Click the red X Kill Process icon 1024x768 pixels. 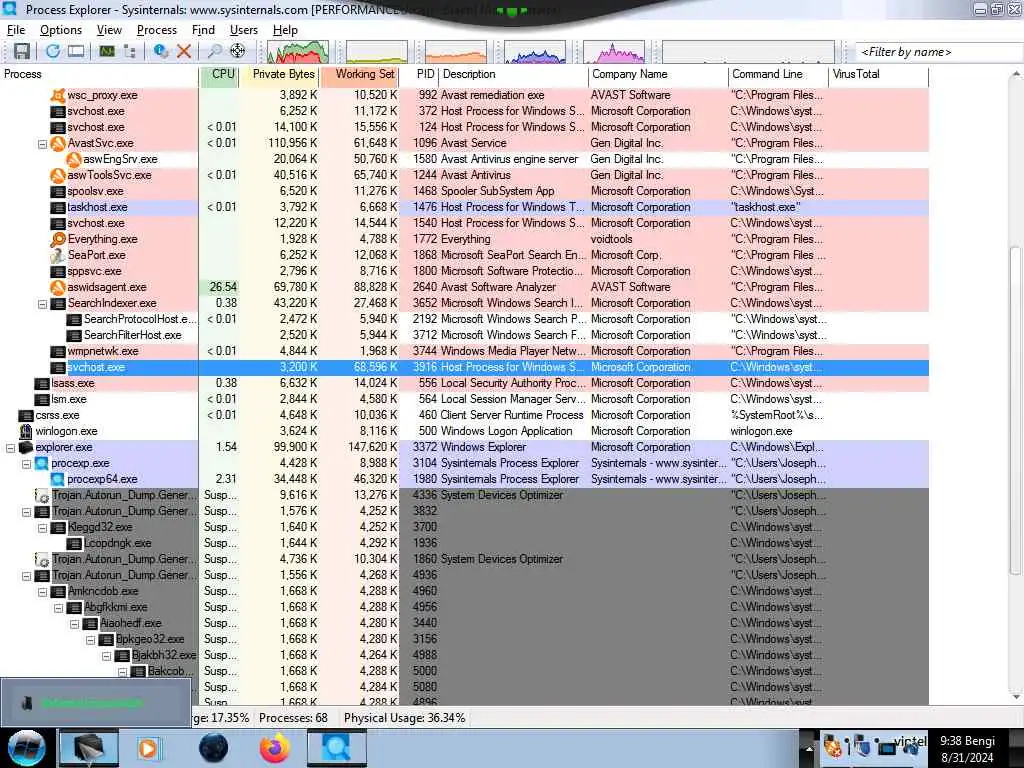click(x=184, y=52)
